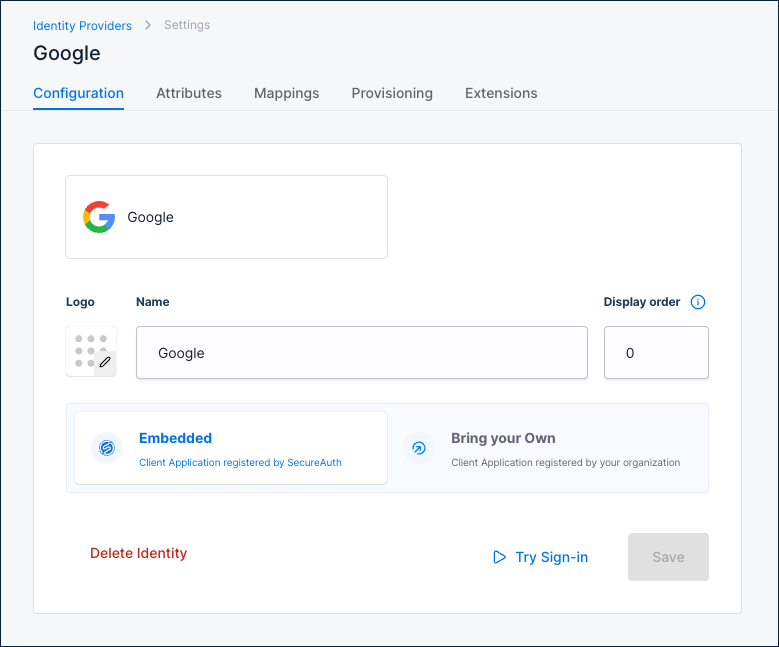This screenshot has height=647, width=779.
Task: Click the Google provider card
Action: coord(227,217)
